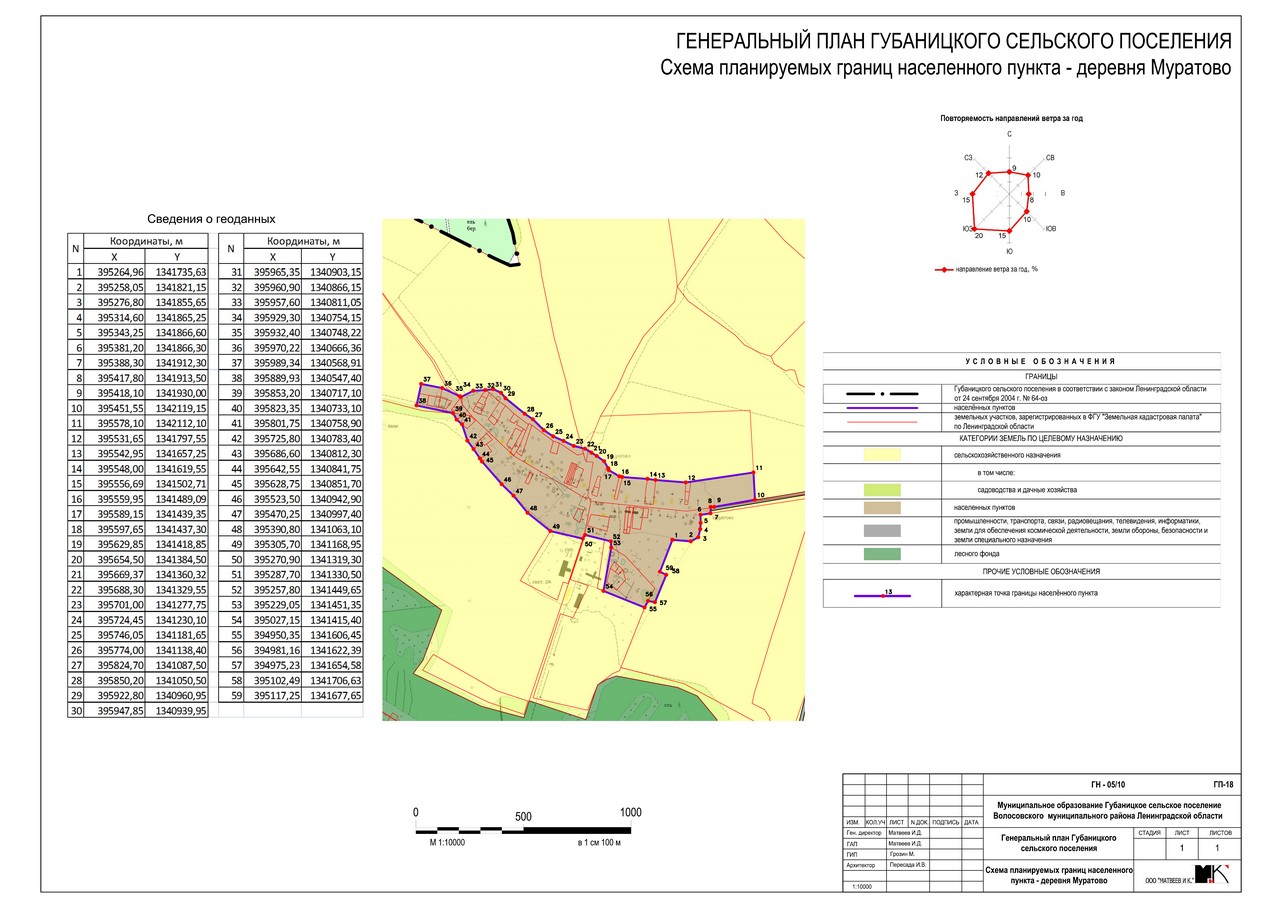Click the value 20 on the wind rose
Image resolution: width=1280 pixels, height=905 pixels.
coord(979,236)
